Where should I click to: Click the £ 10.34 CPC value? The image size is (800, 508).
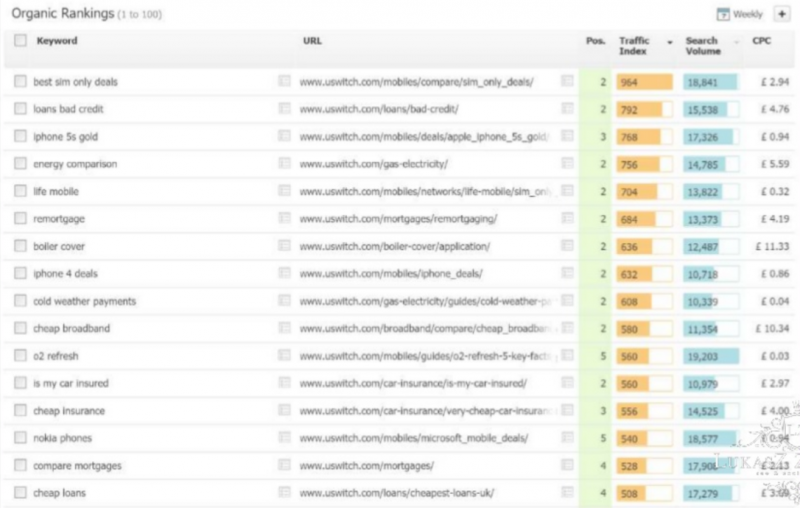[772, 328]
